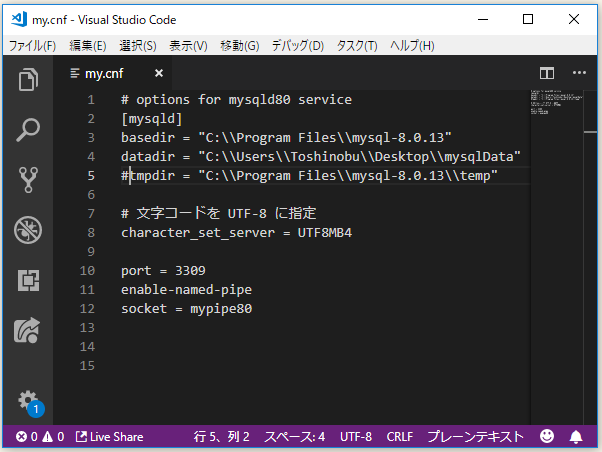Open notifications bell in status bar
The height and width of the screenshot is (452, 602).
click(576, 437)
